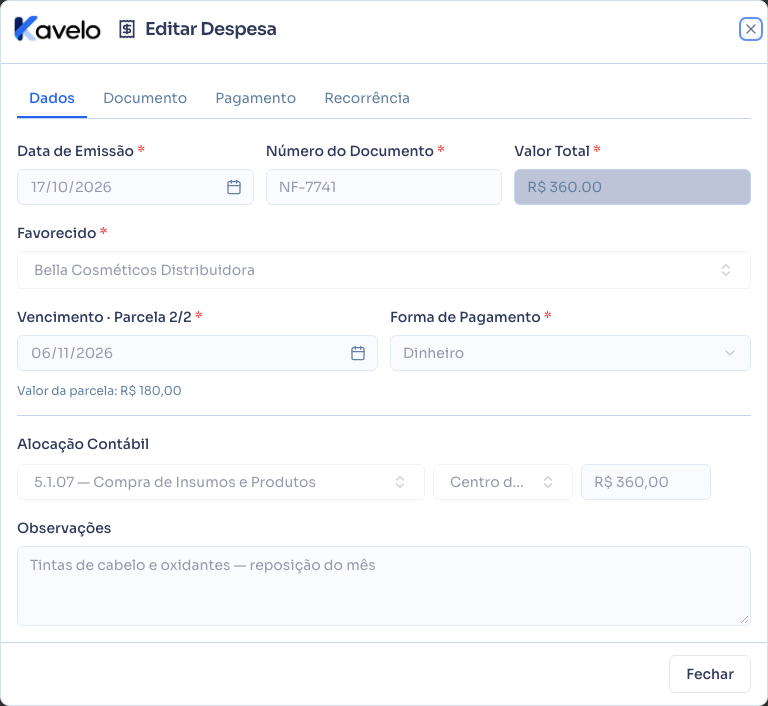Screen dimensions: 768x706
Task: Click the Favorecido up-down chevron arrows
Action: coord(726,270)
